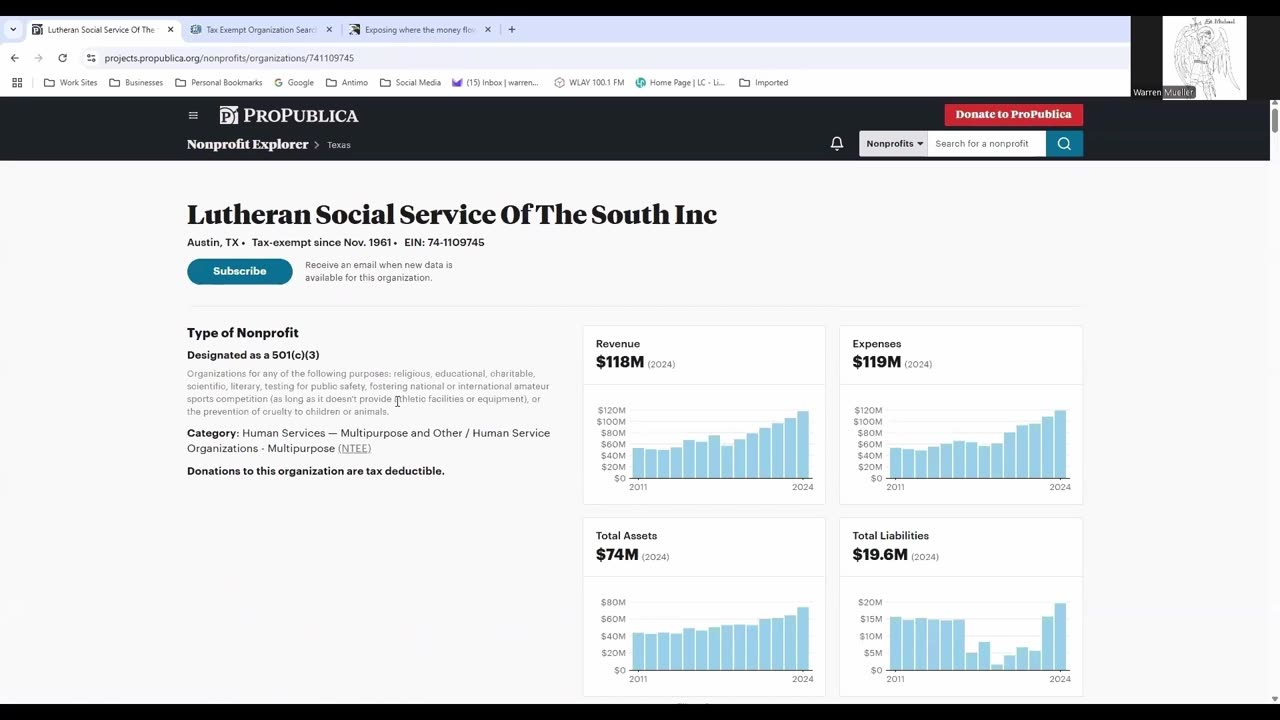Image resolution: width=1280 pixels, height=720 pixels.
Task: Open Google bookmark
Action: 294,83
